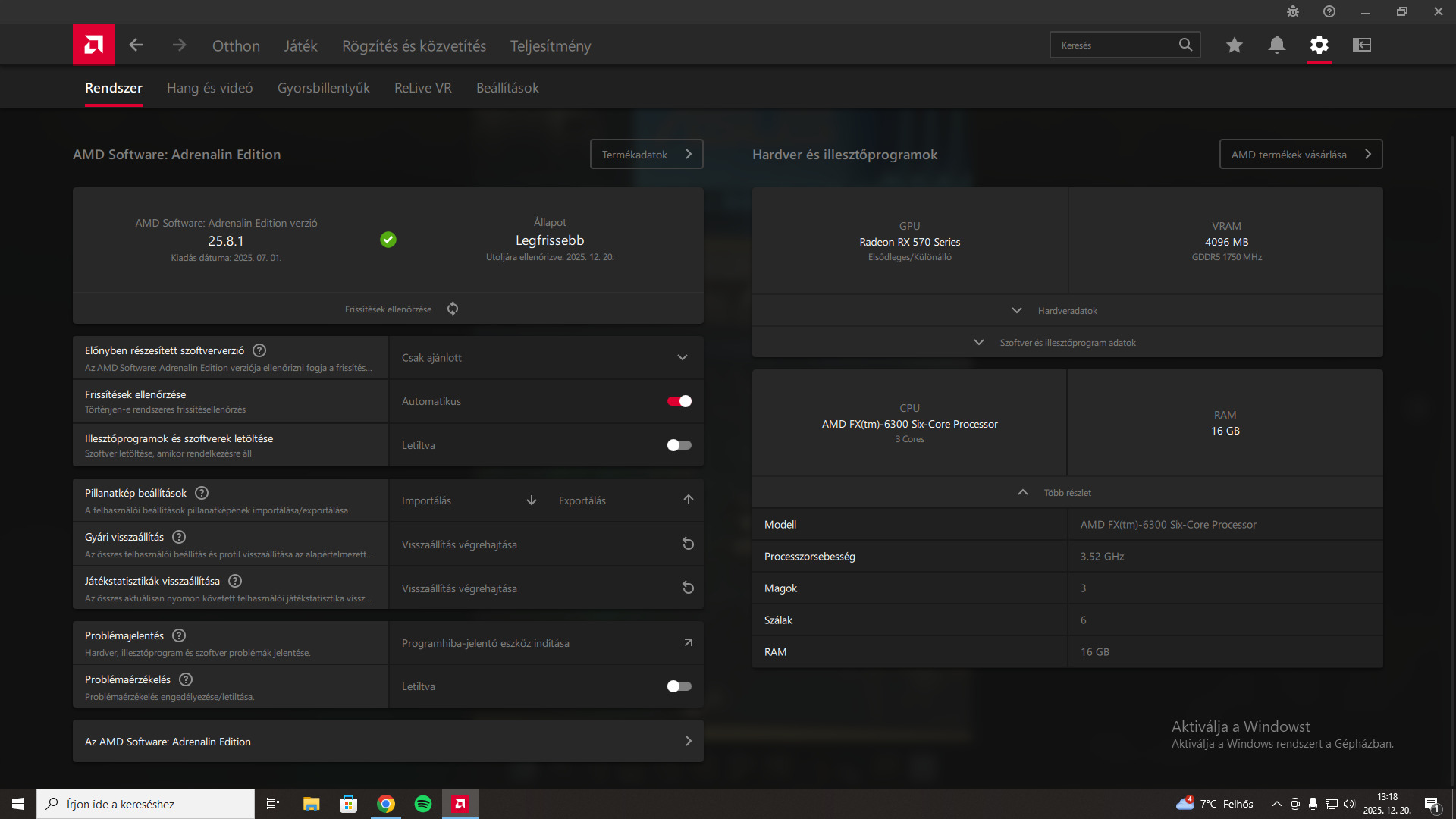Enable the Problémaérzékelés toggle
Image resolution: width=1456 pixels, height=819 pixels.
click(679, 686)
